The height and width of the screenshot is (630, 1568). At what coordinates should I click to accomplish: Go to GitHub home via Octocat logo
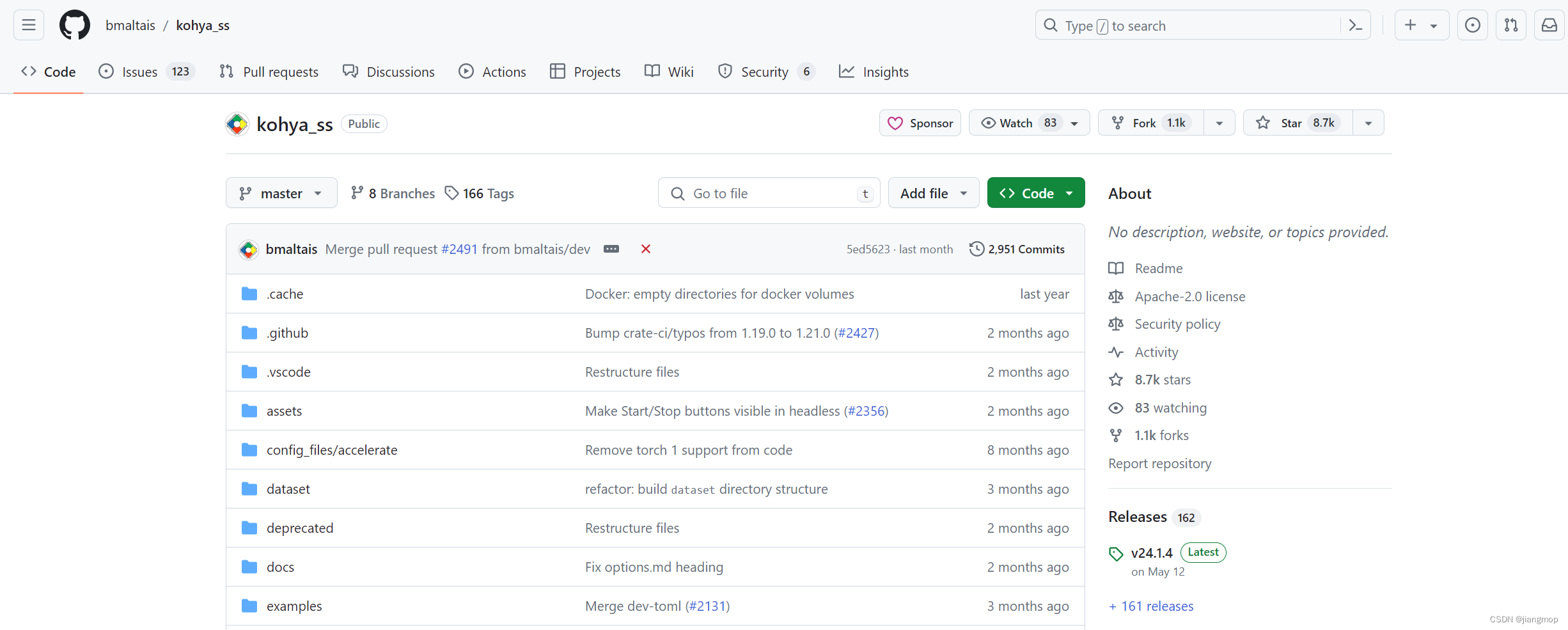tap(75, 25)
